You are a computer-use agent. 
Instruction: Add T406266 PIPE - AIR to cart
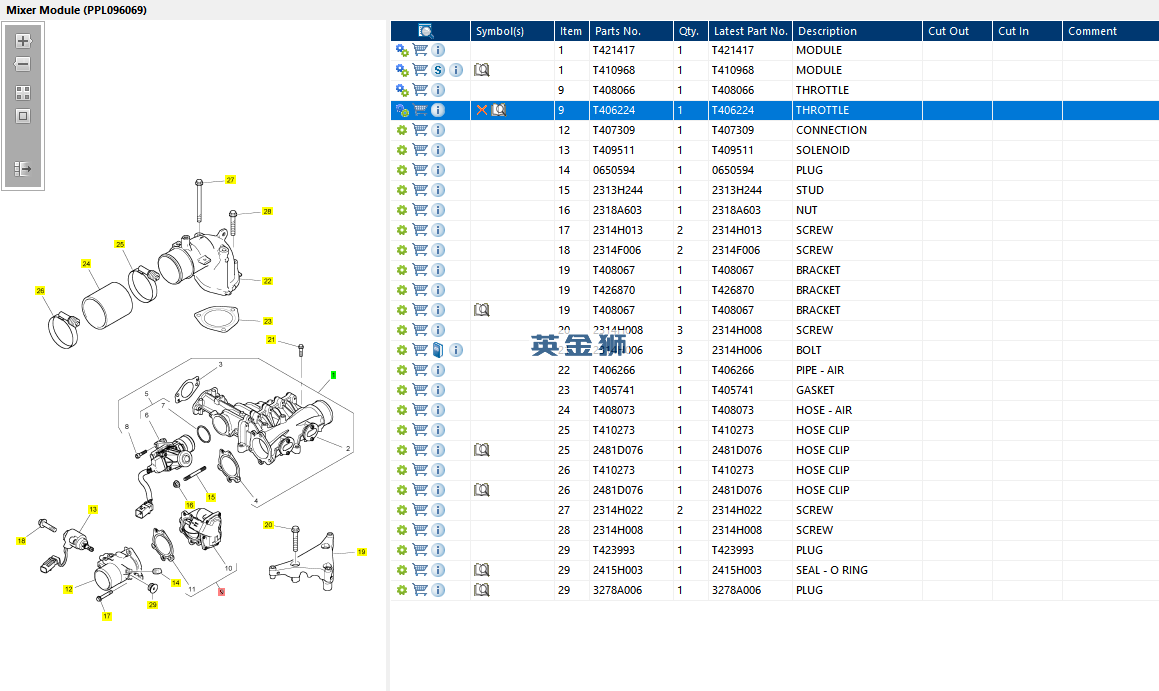(x=420, y=370)
